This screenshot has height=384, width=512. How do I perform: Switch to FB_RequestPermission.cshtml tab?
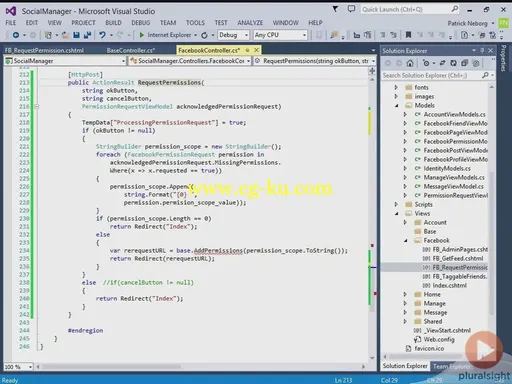[x=44, y=50]
